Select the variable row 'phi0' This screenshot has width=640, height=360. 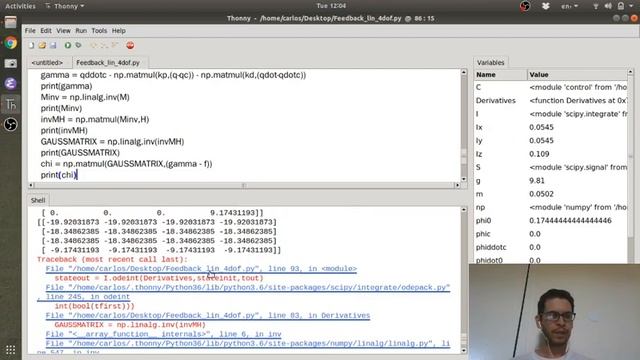pos(551,220)
